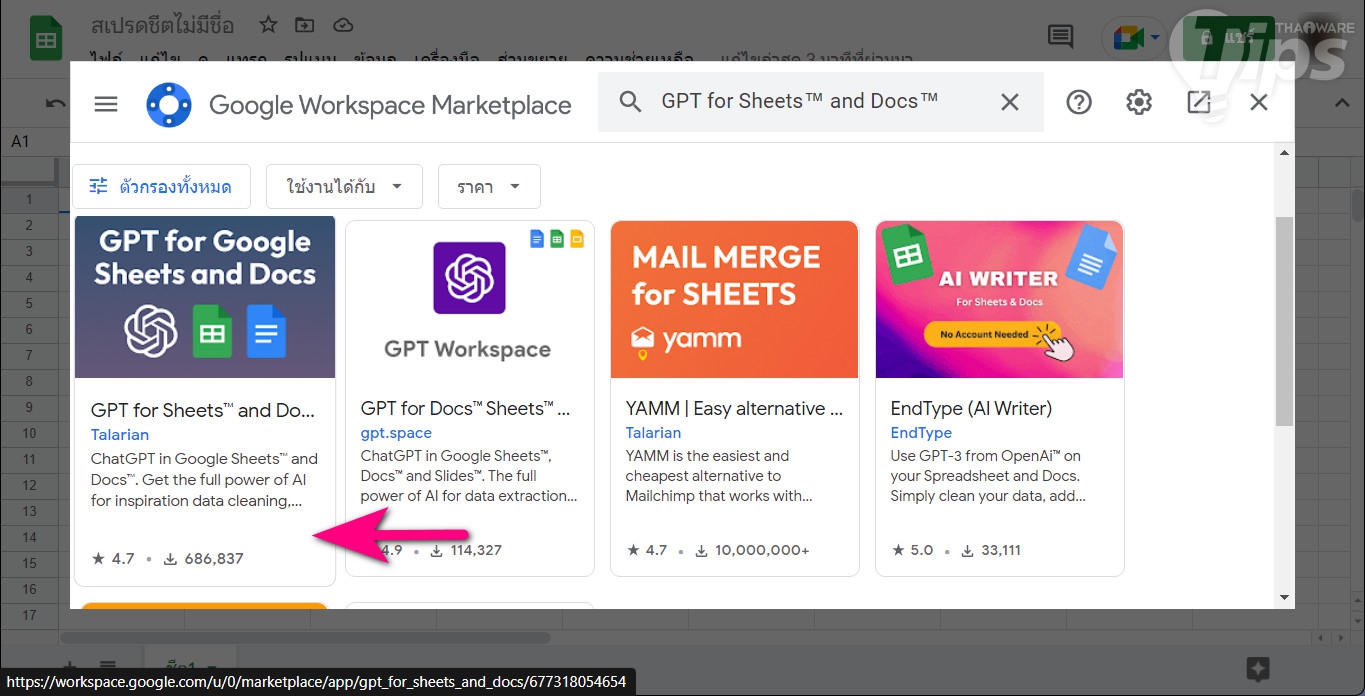Click Talarian under the YAMM card
Image resolution: width=1365 pixels, height=696 pixels.
[654, 433]
